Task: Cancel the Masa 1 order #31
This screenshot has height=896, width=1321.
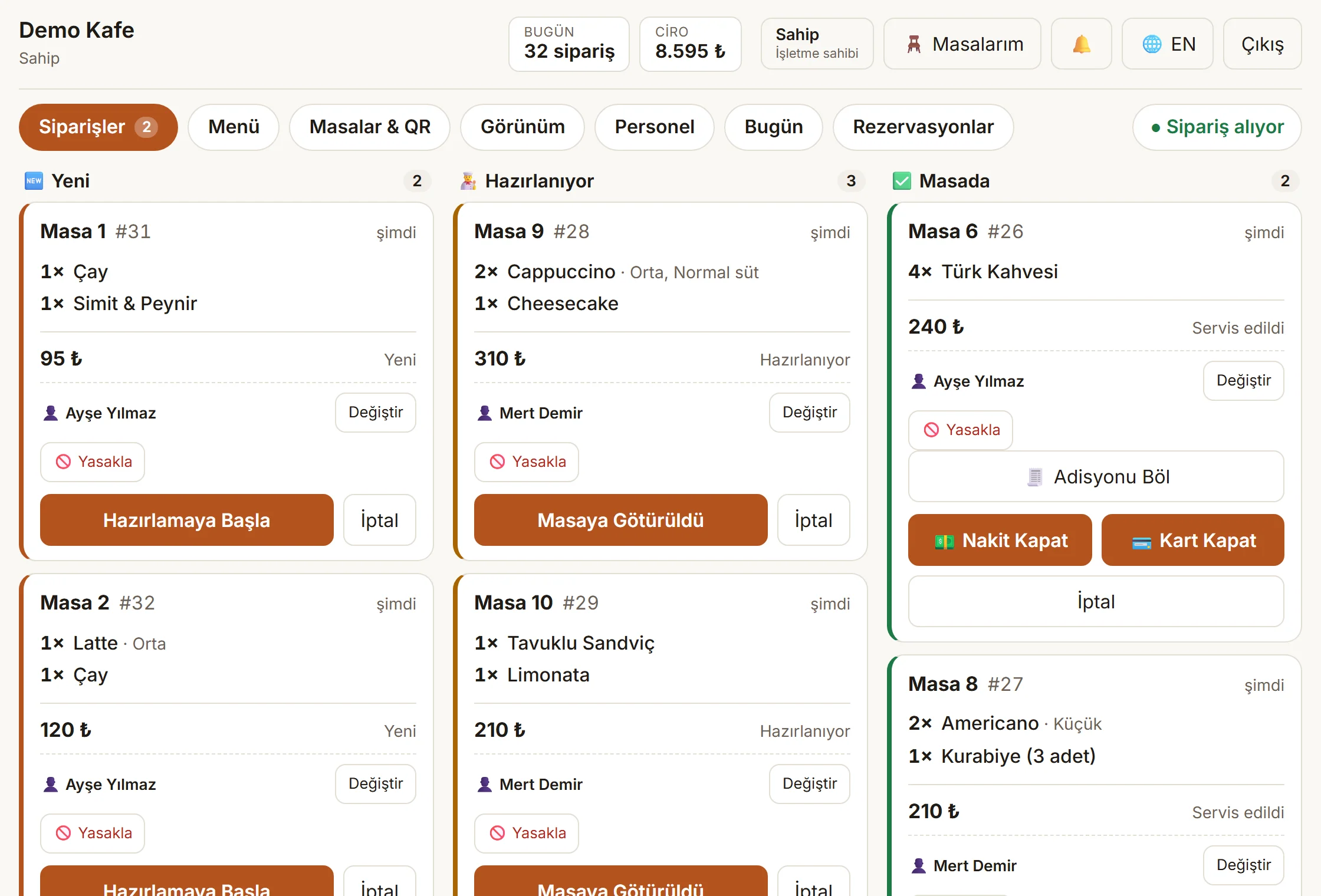Action: 380,520
